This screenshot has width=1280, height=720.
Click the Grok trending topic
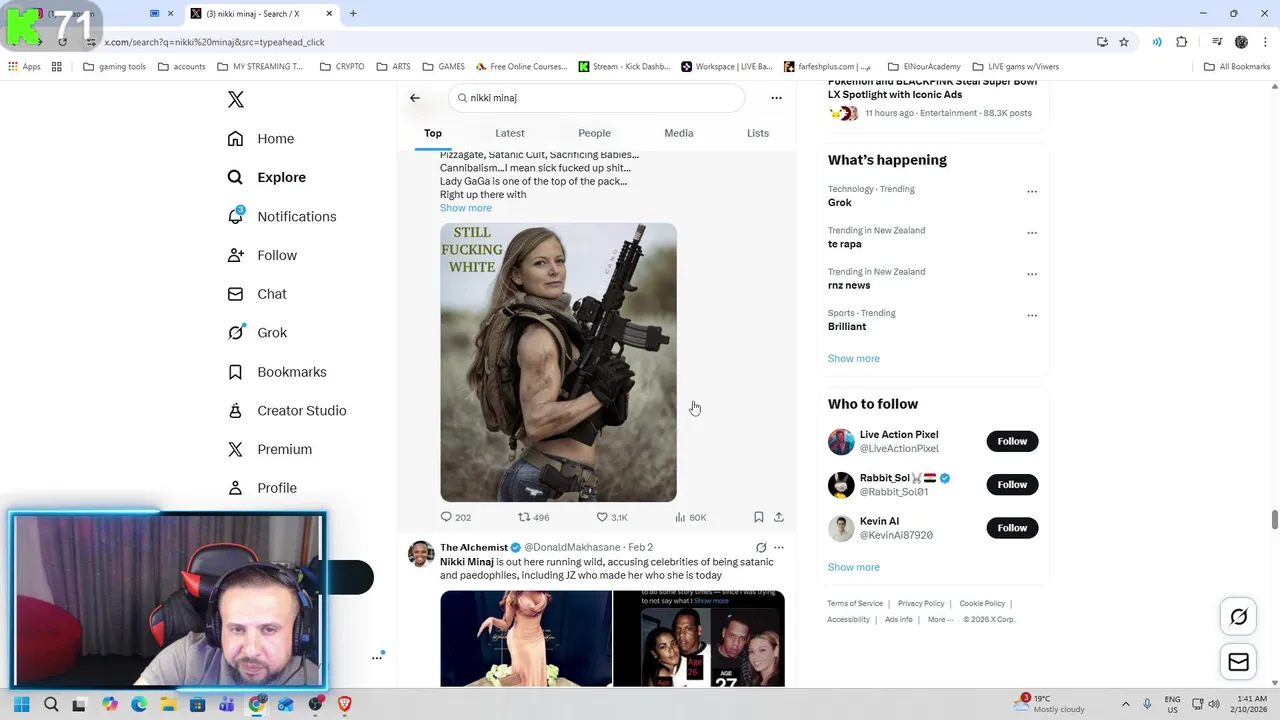click(x=840, y=203)
